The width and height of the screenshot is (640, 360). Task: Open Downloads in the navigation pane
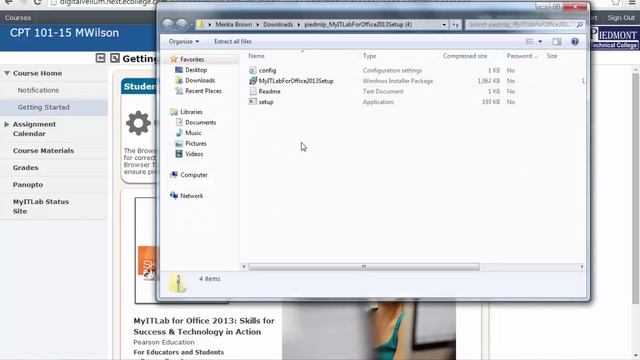pos(200,81)
